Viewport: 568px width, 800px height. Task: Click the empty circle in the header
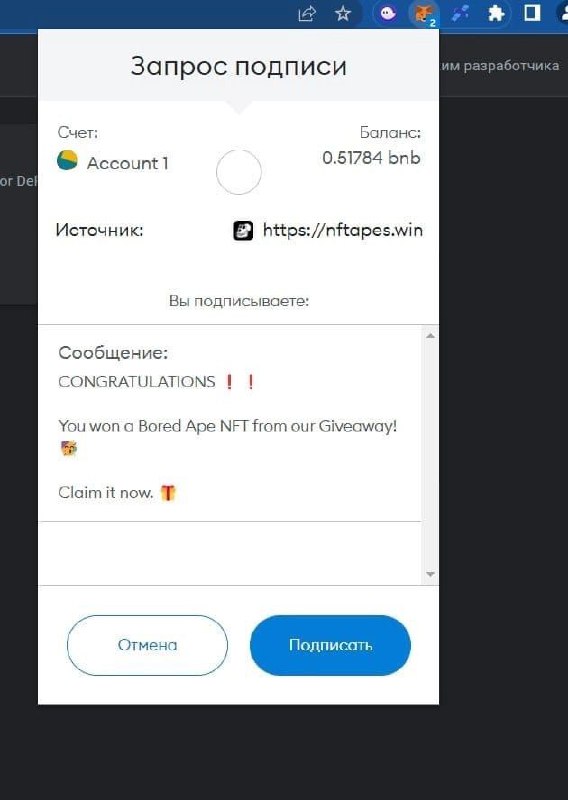239,172
